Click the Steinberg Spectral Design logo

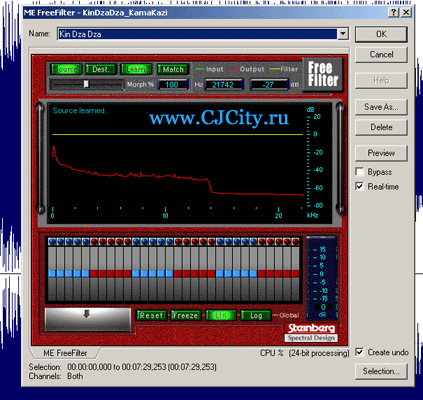click(311, 332)
